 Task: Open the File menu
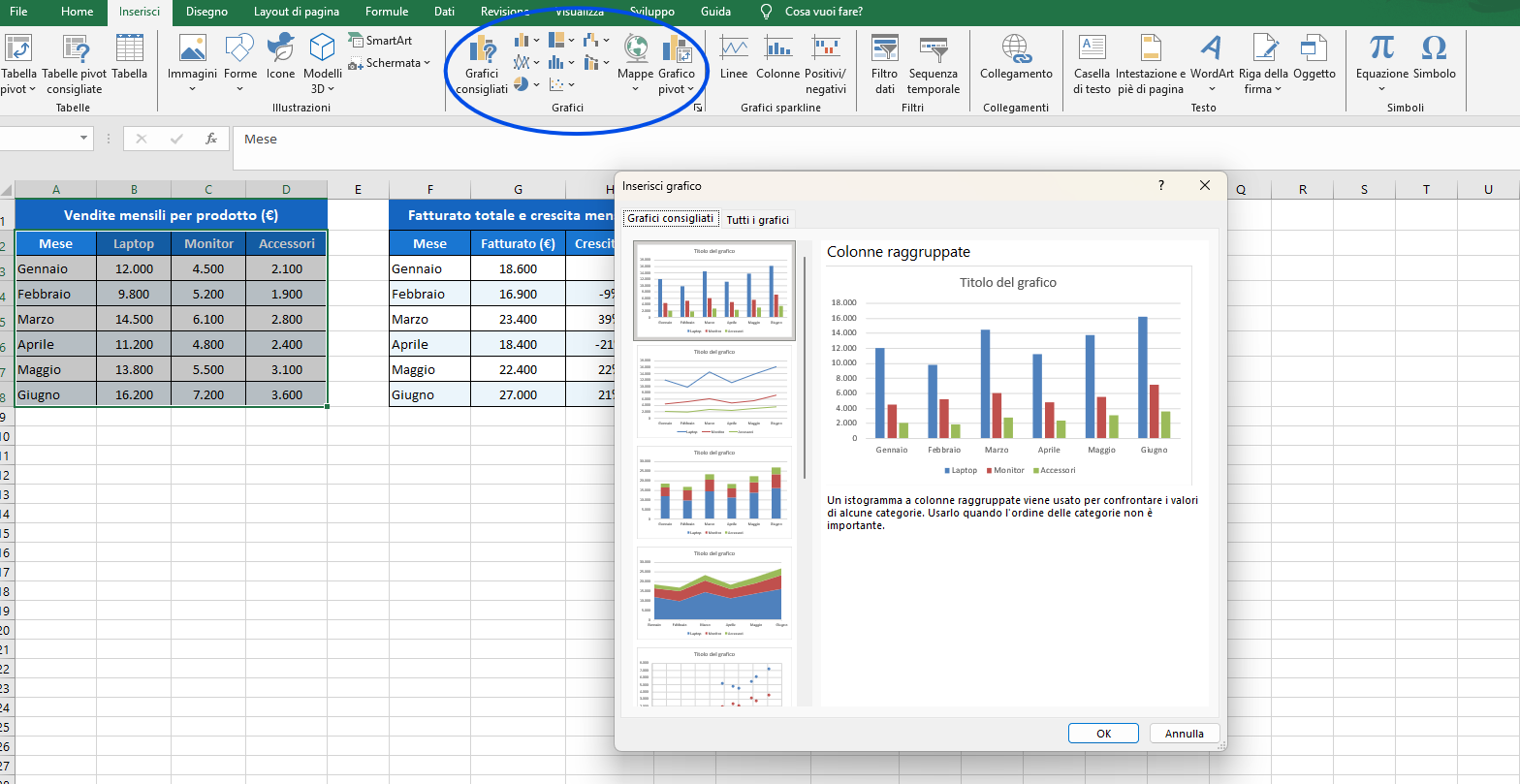tap(18, 12)
